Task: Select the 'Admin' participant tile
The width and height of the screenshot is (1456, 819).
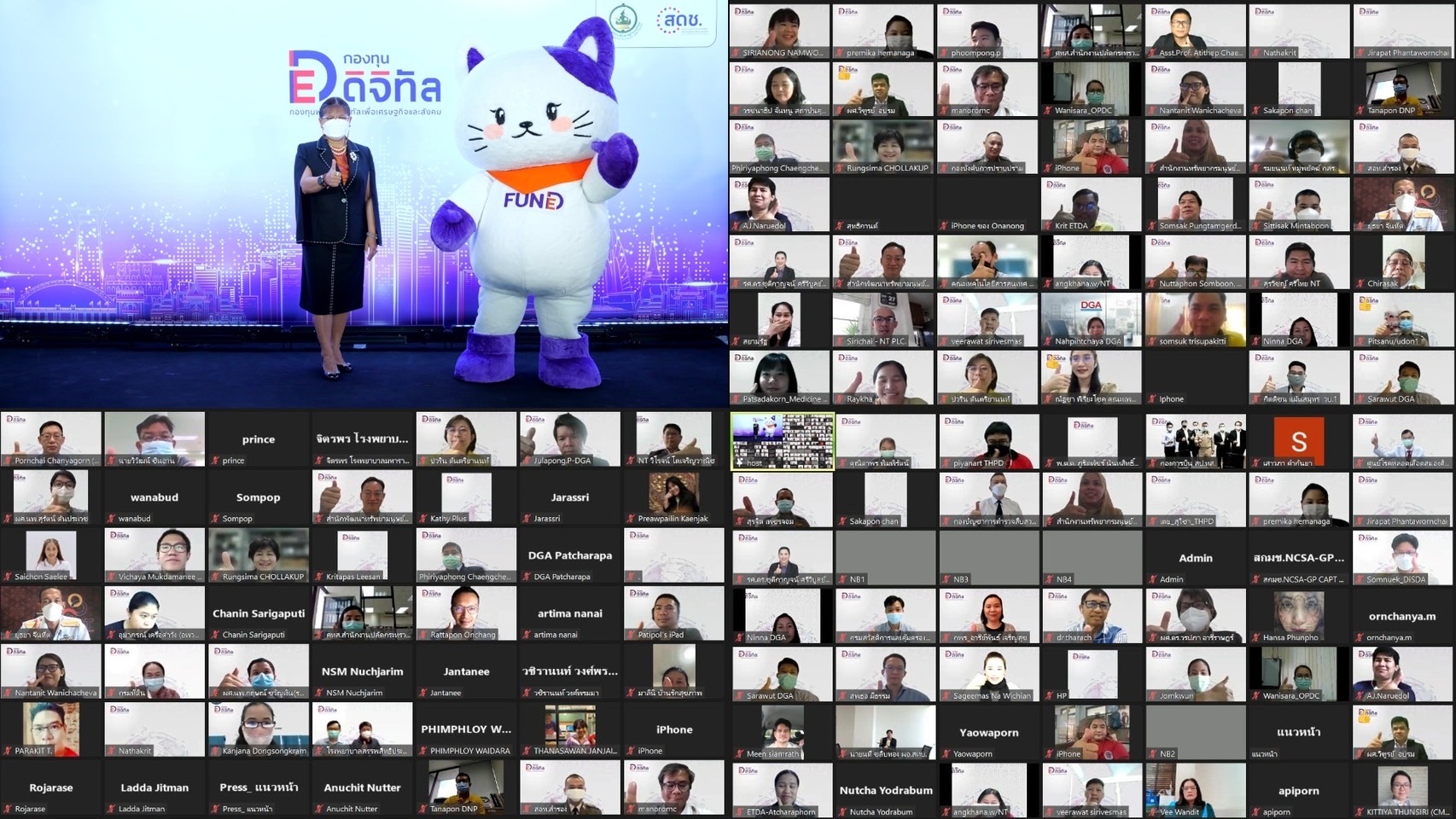Action: point(1196,557)
